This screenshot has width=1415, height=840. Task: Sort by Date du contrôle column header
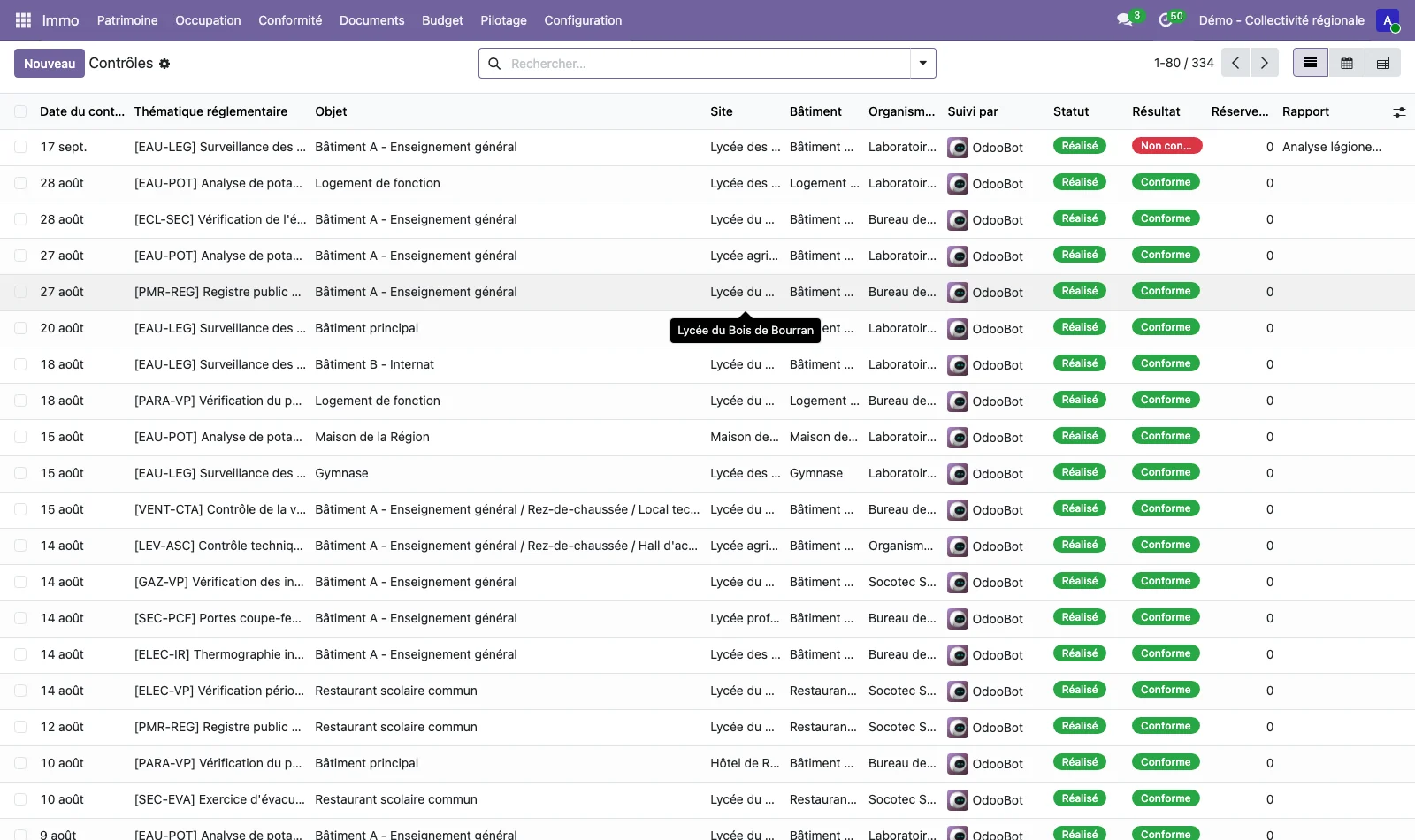[82, 111]
